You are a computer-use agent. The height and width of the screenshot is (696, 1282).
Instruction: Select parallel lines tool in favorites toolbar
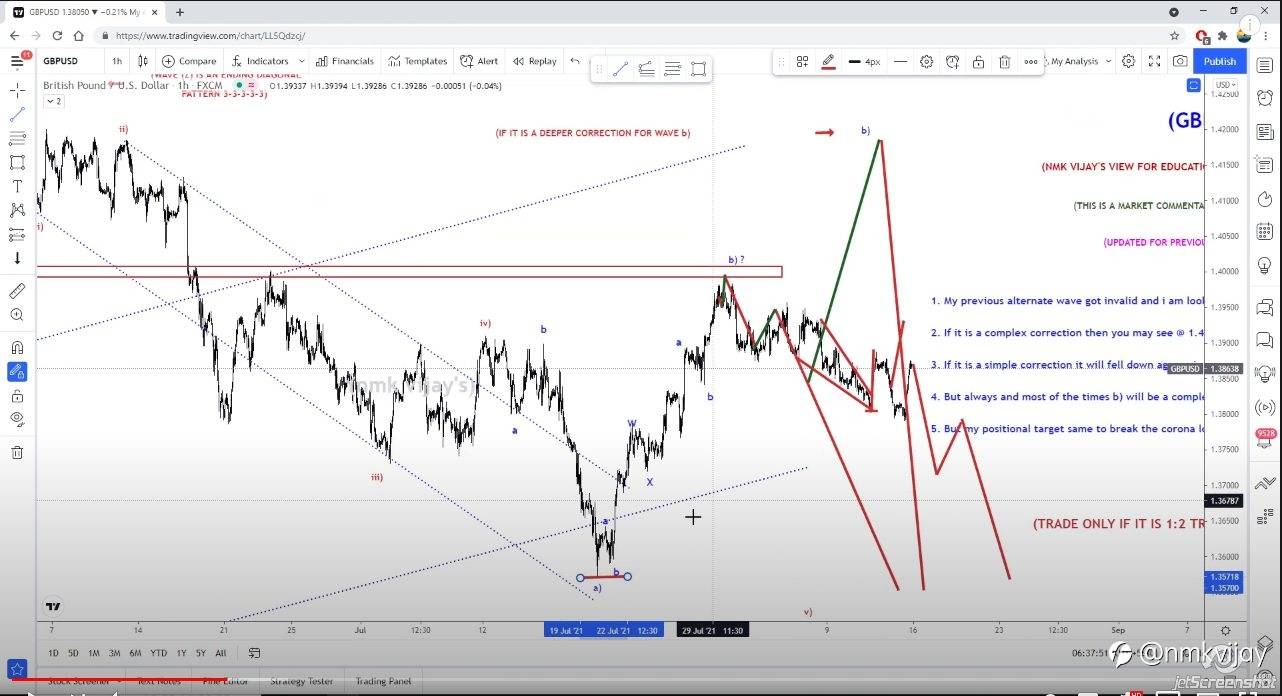click(x=672, y=69)
